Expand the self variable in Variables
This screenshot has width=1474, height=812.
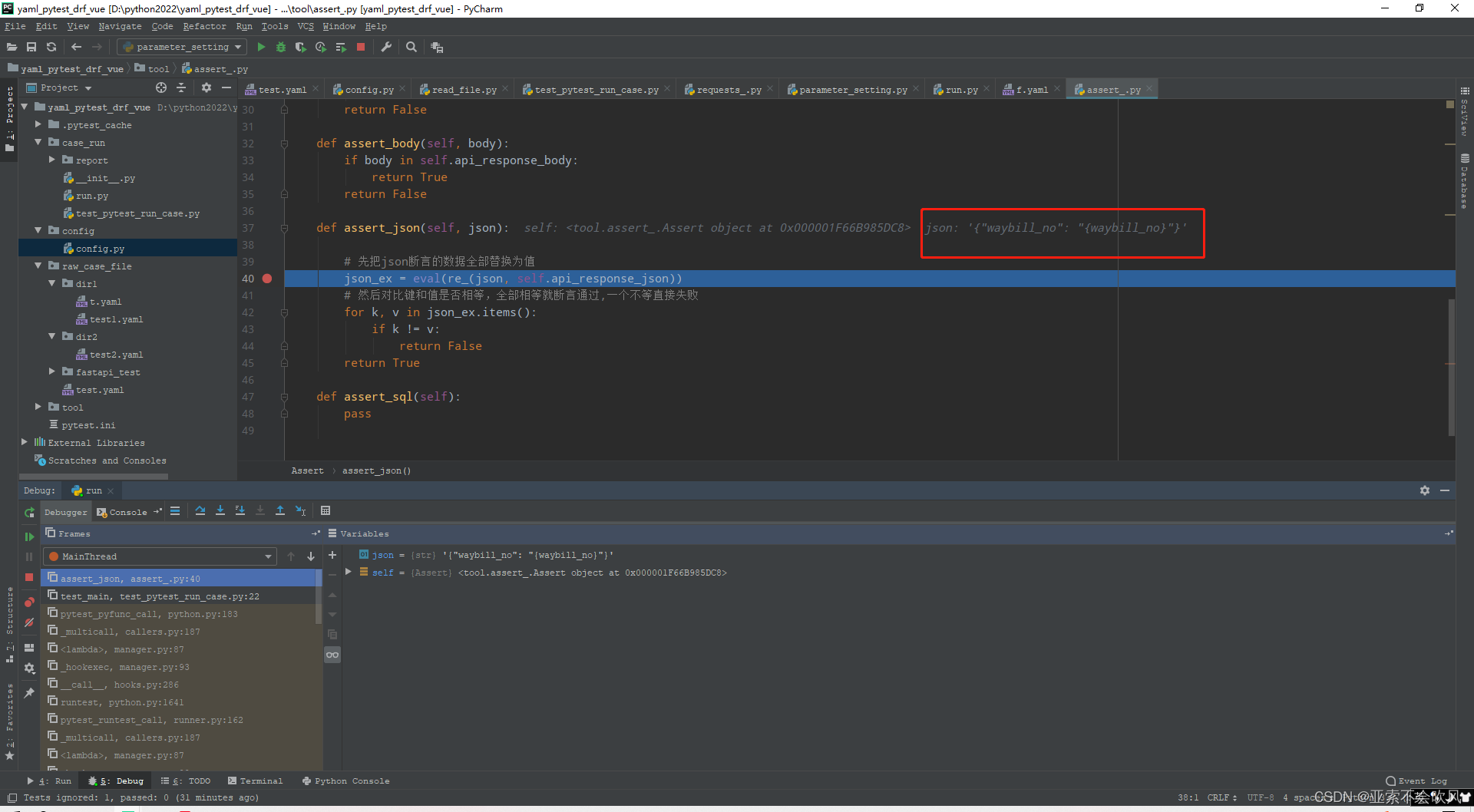tap(349, 572)
